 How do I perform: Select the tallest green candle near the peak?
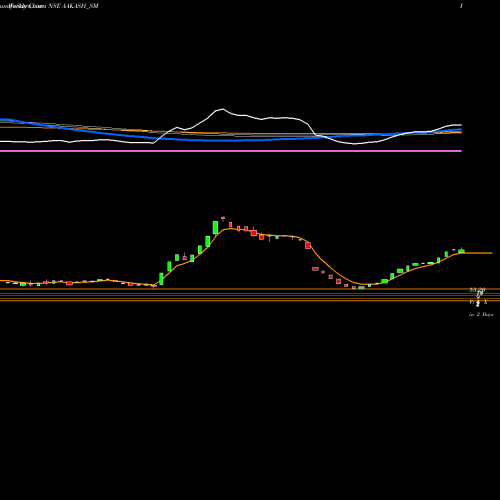(215, 227)
